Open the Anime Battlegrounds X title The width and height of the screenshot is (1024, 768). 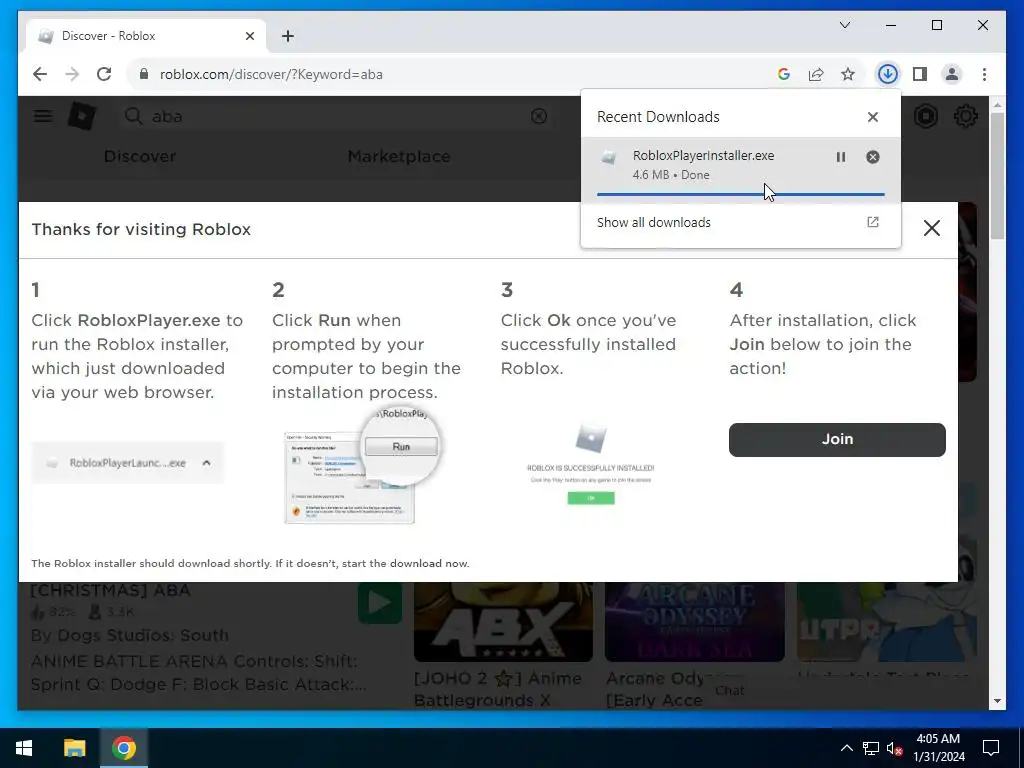coord(498,690)
